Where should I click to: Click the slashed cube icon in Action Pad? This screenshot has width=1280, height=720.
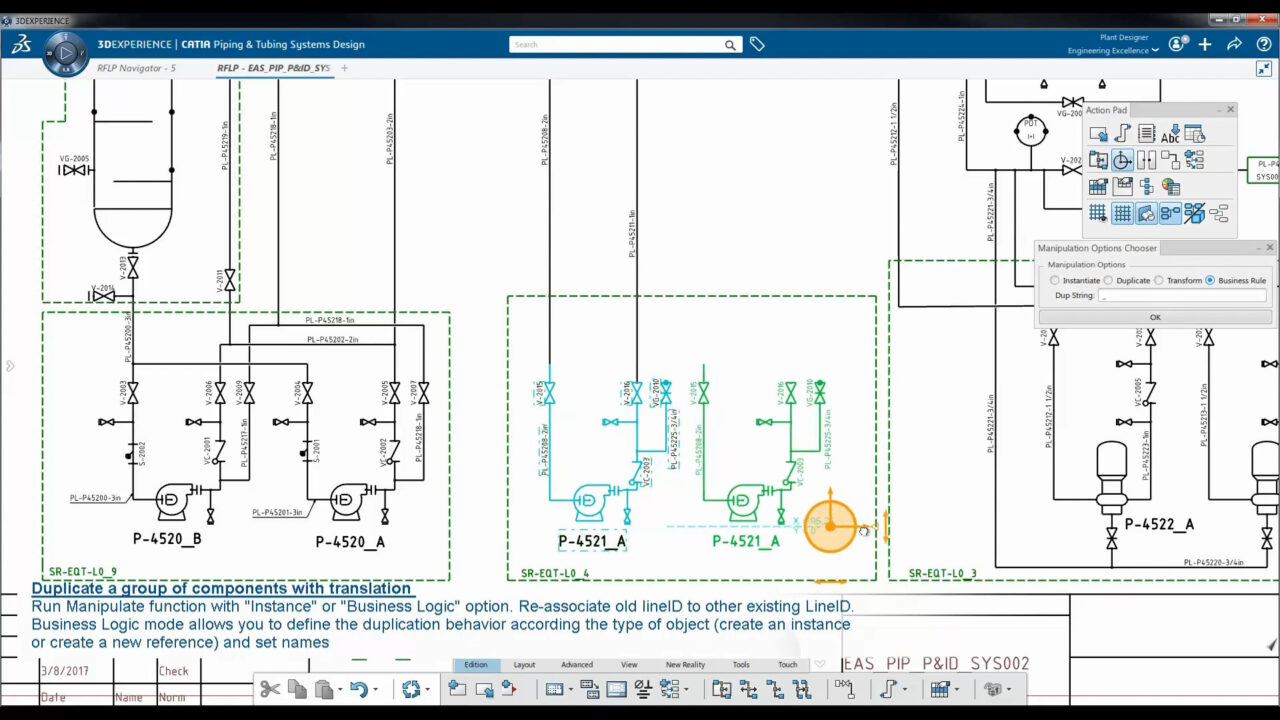coord(1194,213)
